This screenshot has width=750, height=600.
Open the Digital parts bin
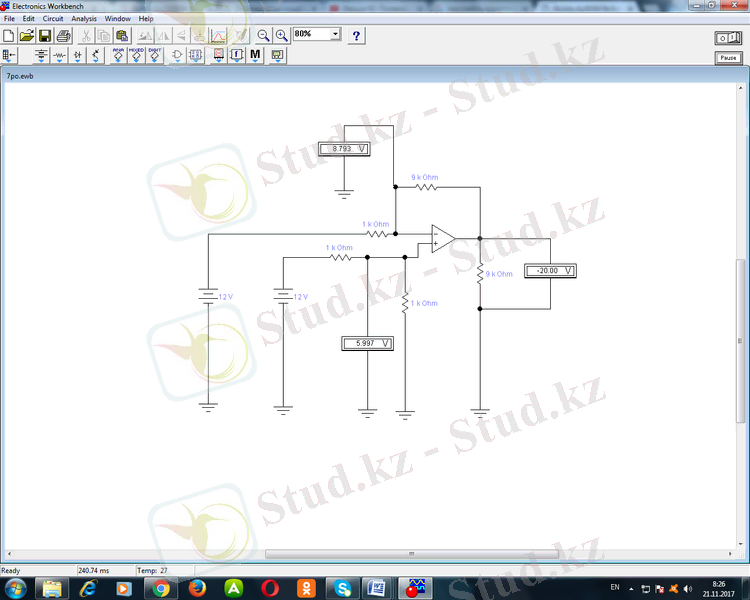click(196, 56)
